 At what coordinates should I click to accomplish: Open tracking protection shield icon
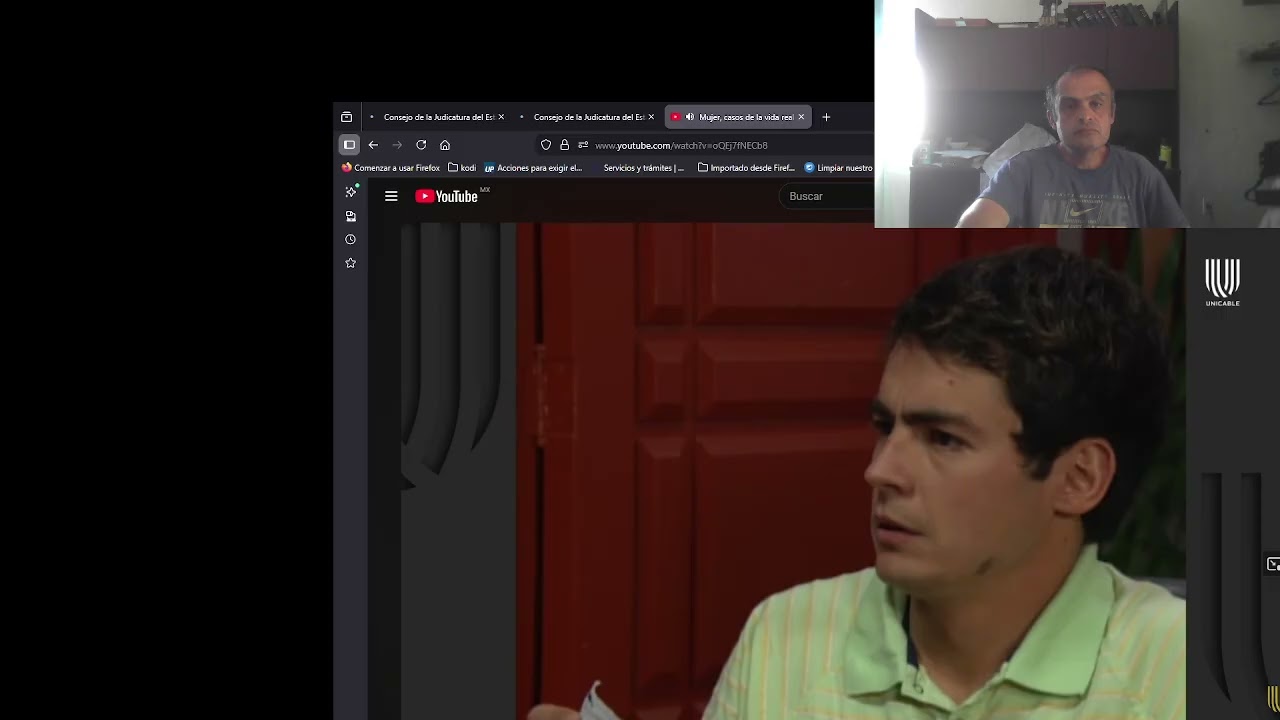click(546, 145)
